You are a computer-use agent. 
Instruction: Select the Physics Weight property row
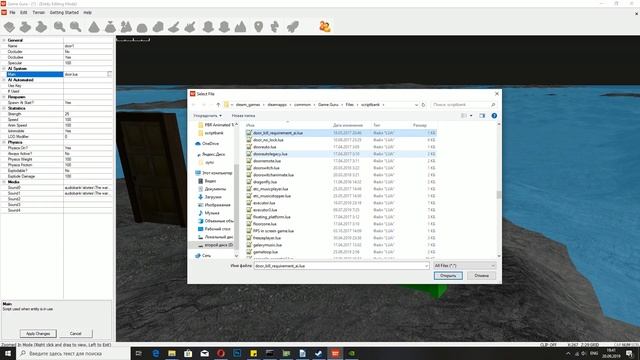click(56, 159)
